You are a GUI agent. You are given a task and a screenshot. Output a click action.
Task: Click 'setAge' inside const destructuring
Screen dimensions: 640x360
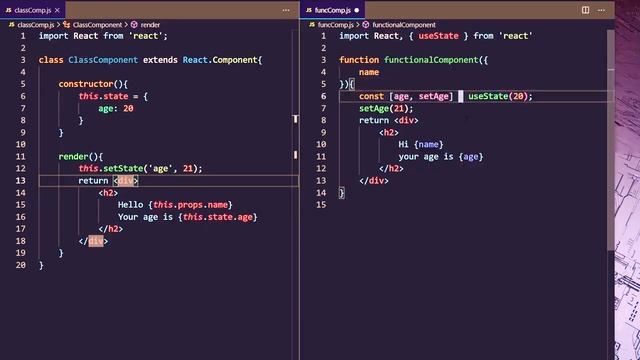pyautogui.click(x=433, y=96)
